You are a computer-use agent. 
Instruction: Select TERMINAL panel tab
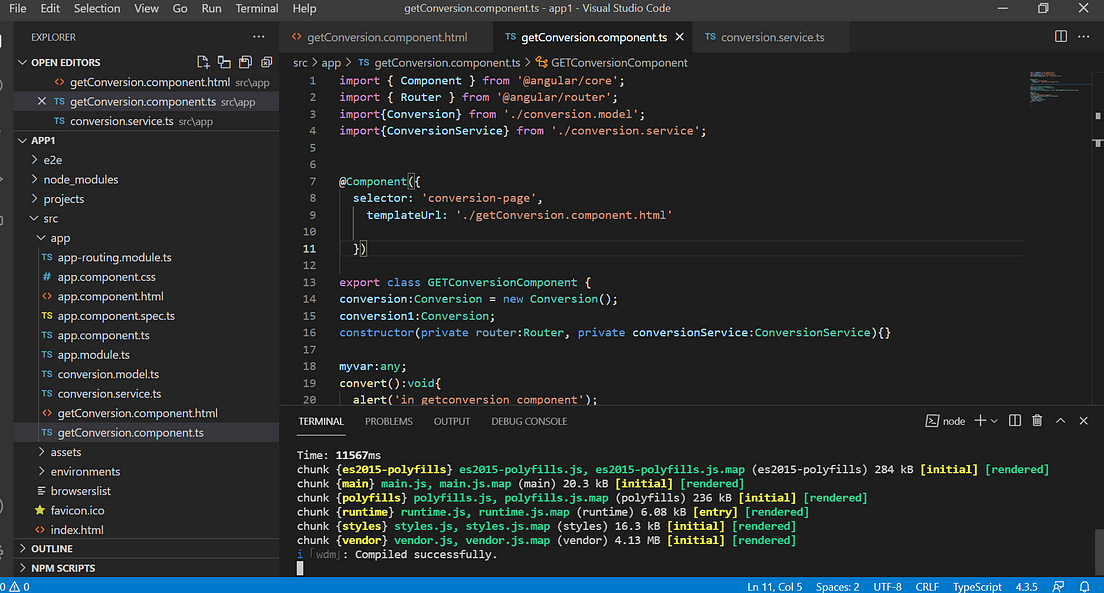[x=321, y=421]
